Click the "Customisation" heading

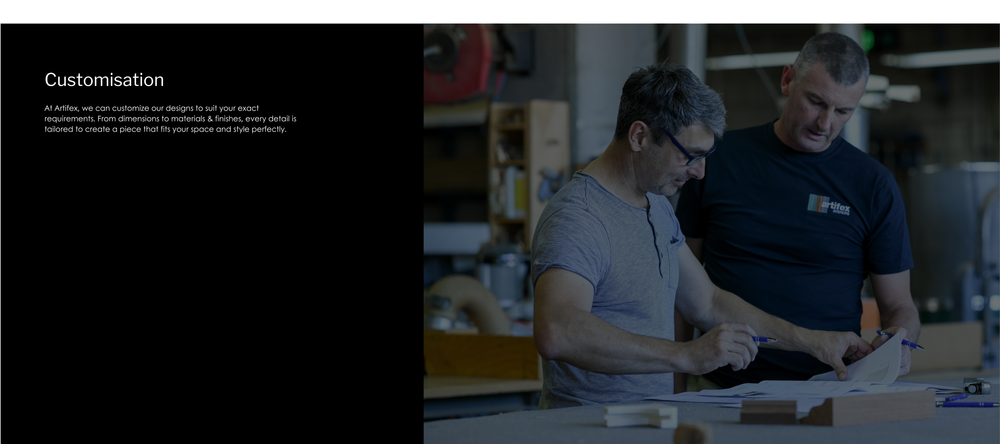click(104, 80)
